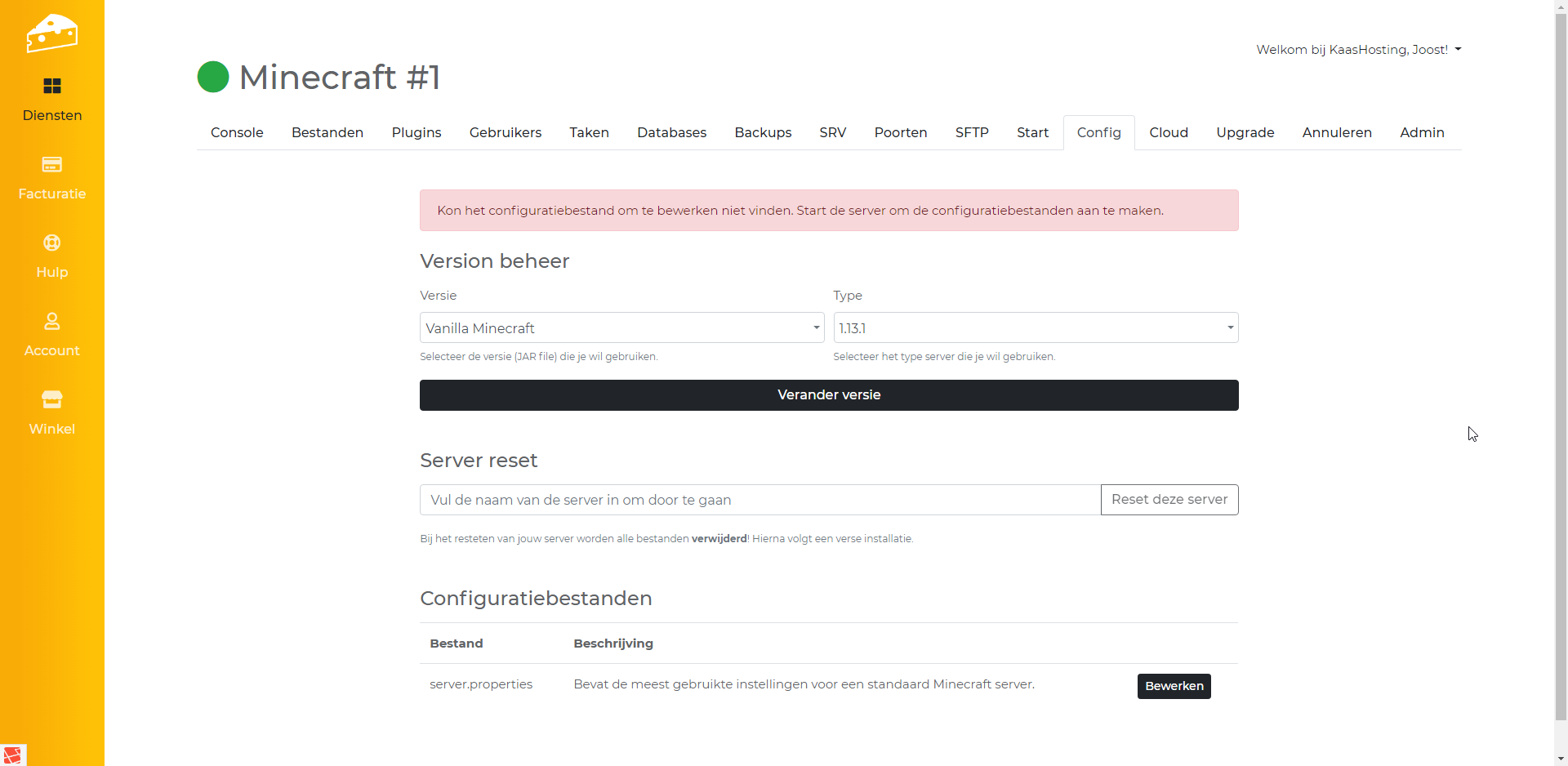Open Diensten via the grid icon
Screen dimensions: 1568x766
[x=52, y=87]
